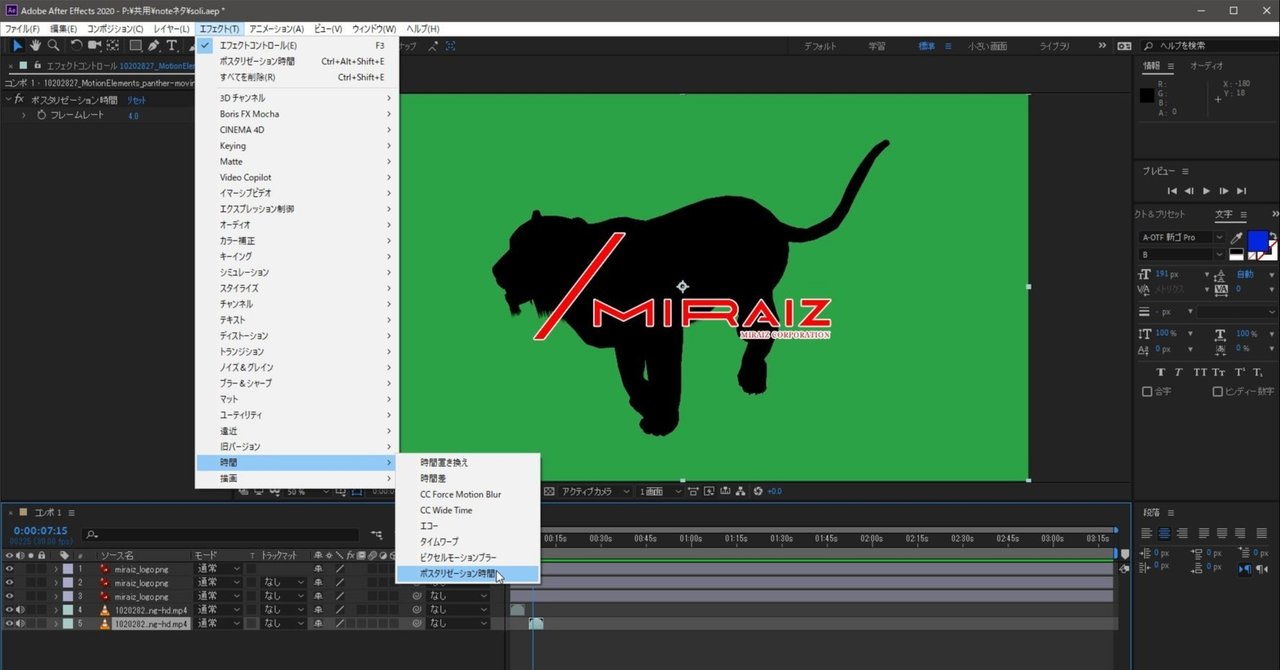The width and height of the screenshot is (1280, 670).
Task: Mute audio of layer 5
Action: pyautogui.click(x=20, y=624)
